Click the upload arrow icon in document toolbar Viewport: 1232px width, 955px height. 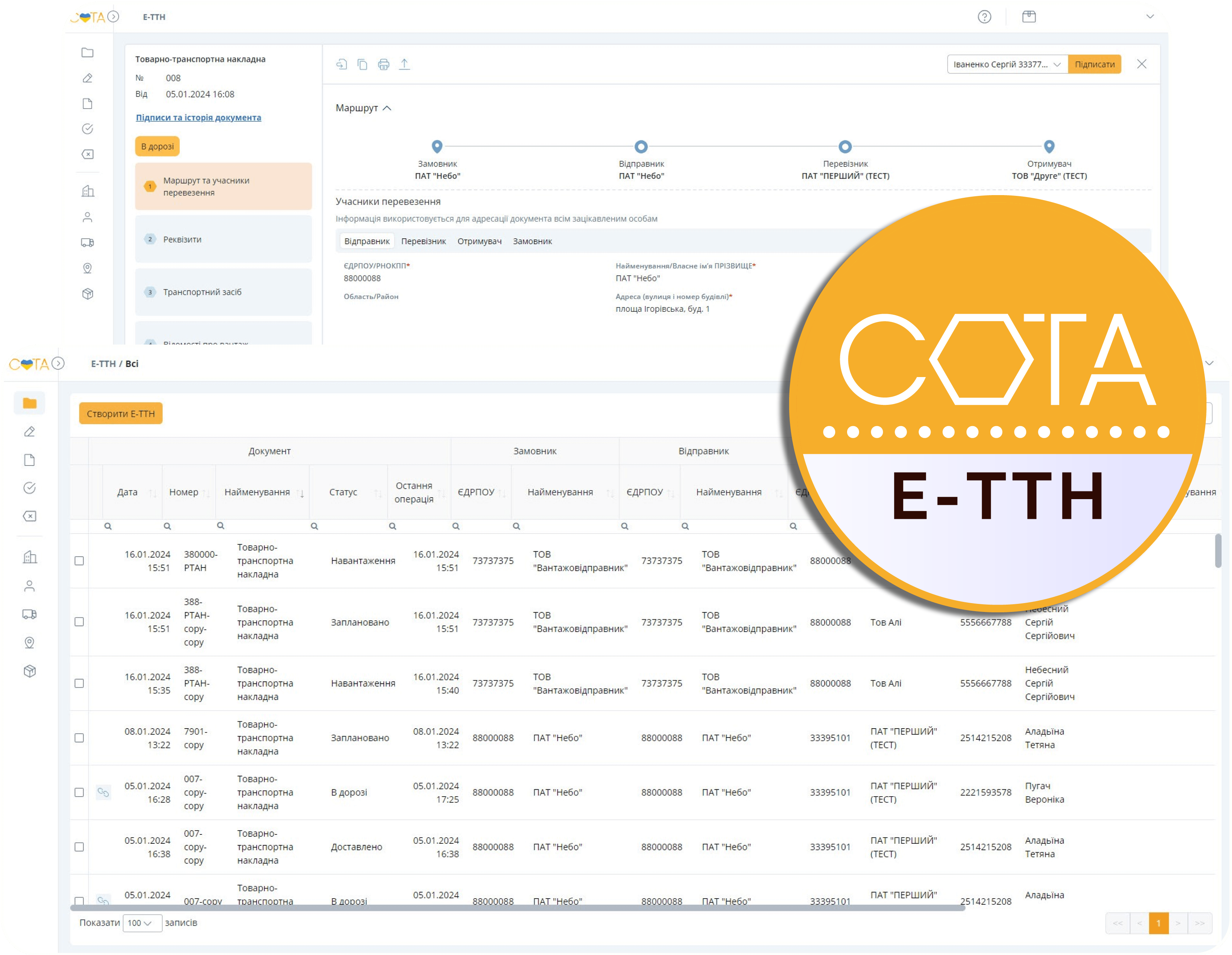coord(405,64)
